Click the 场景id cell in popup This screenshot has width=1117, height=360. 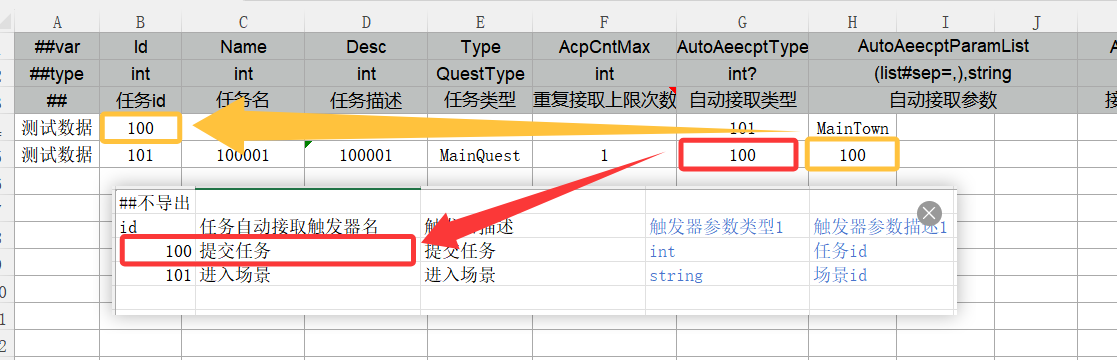[x=882, y=275]
